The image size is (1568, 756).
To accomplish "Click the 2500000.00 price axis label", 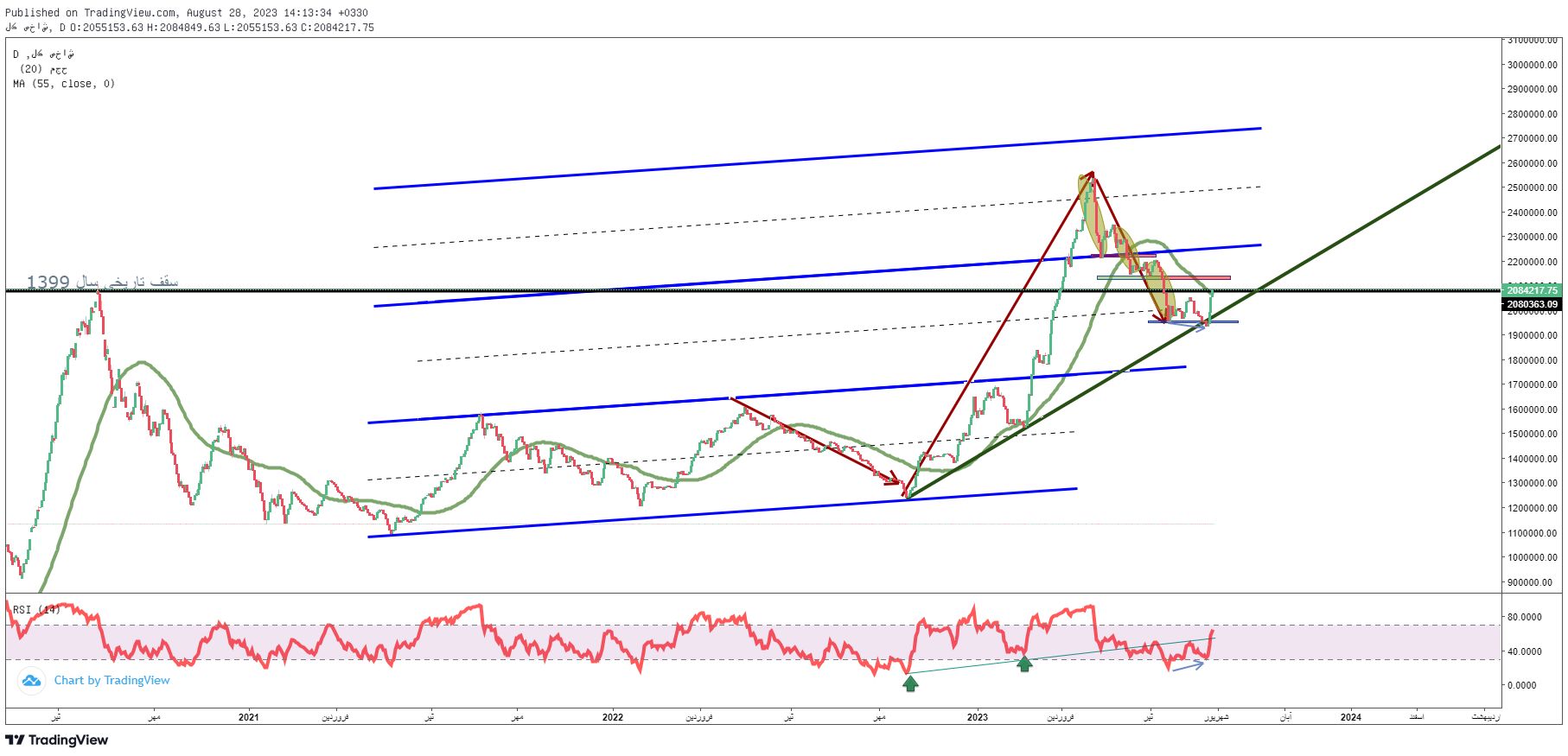I will [x=1533, y=187].
